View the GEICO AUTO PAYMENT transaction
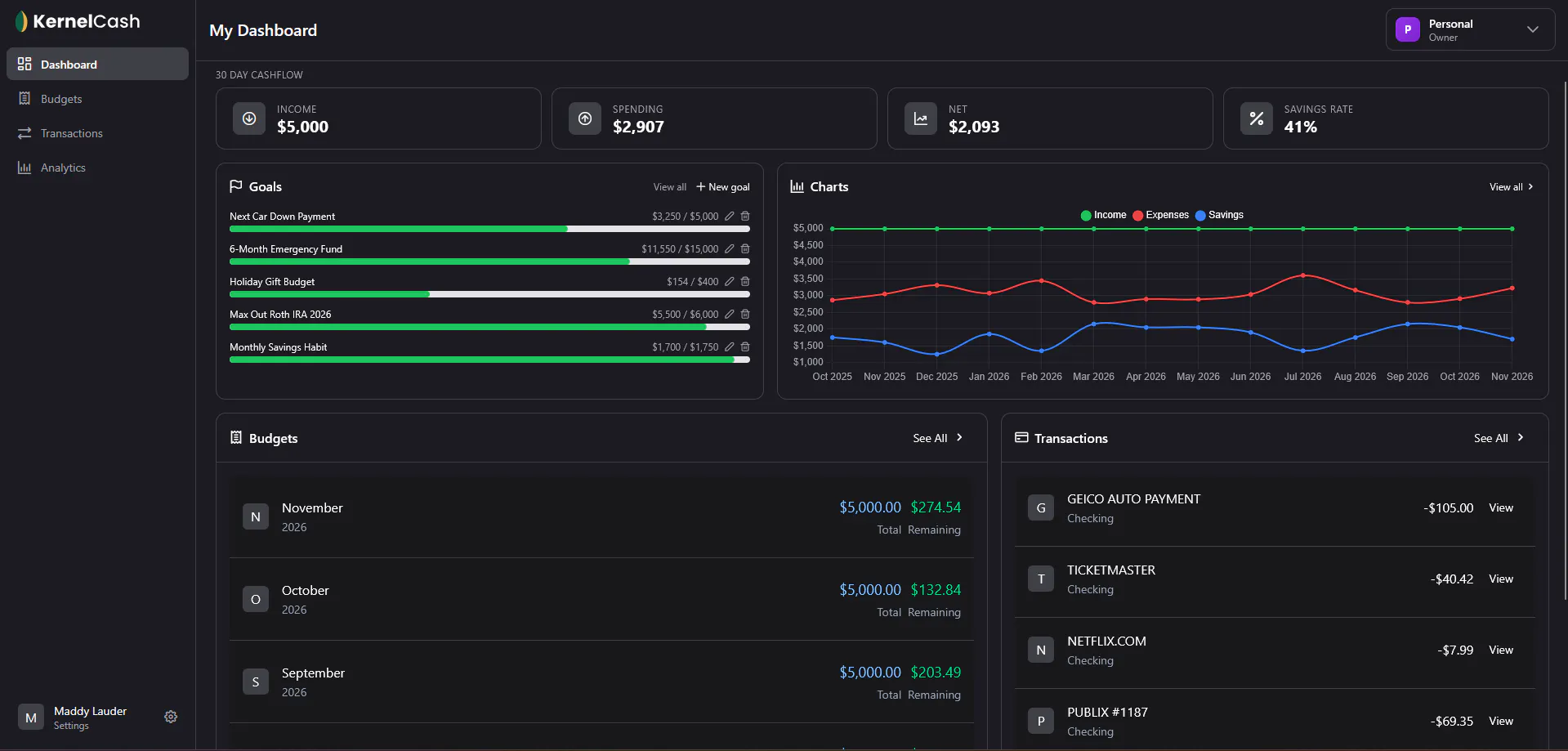The width and height of the screenshot is (1568, 751). [x=1501, y=507]
